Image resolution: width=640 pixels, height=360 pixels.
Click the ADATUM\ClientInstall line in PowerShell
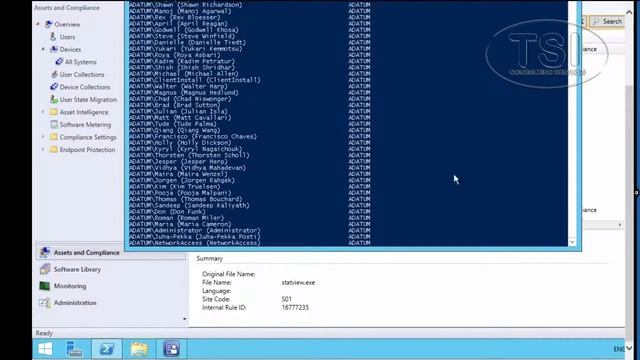(195, 80)
